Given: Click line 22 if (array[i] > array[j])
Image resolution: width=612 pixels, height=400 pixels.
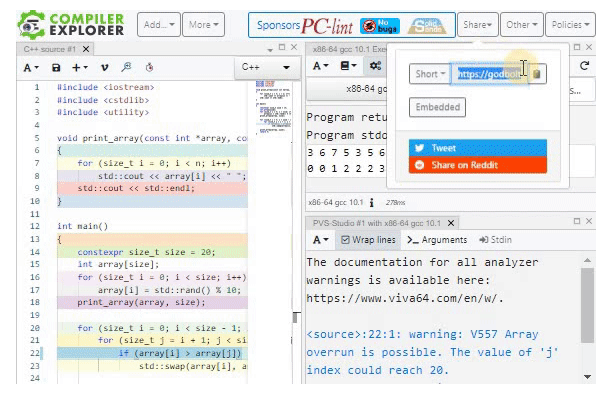Looking at the screenshot, I should pyautogui.click(x=180, y=354).
